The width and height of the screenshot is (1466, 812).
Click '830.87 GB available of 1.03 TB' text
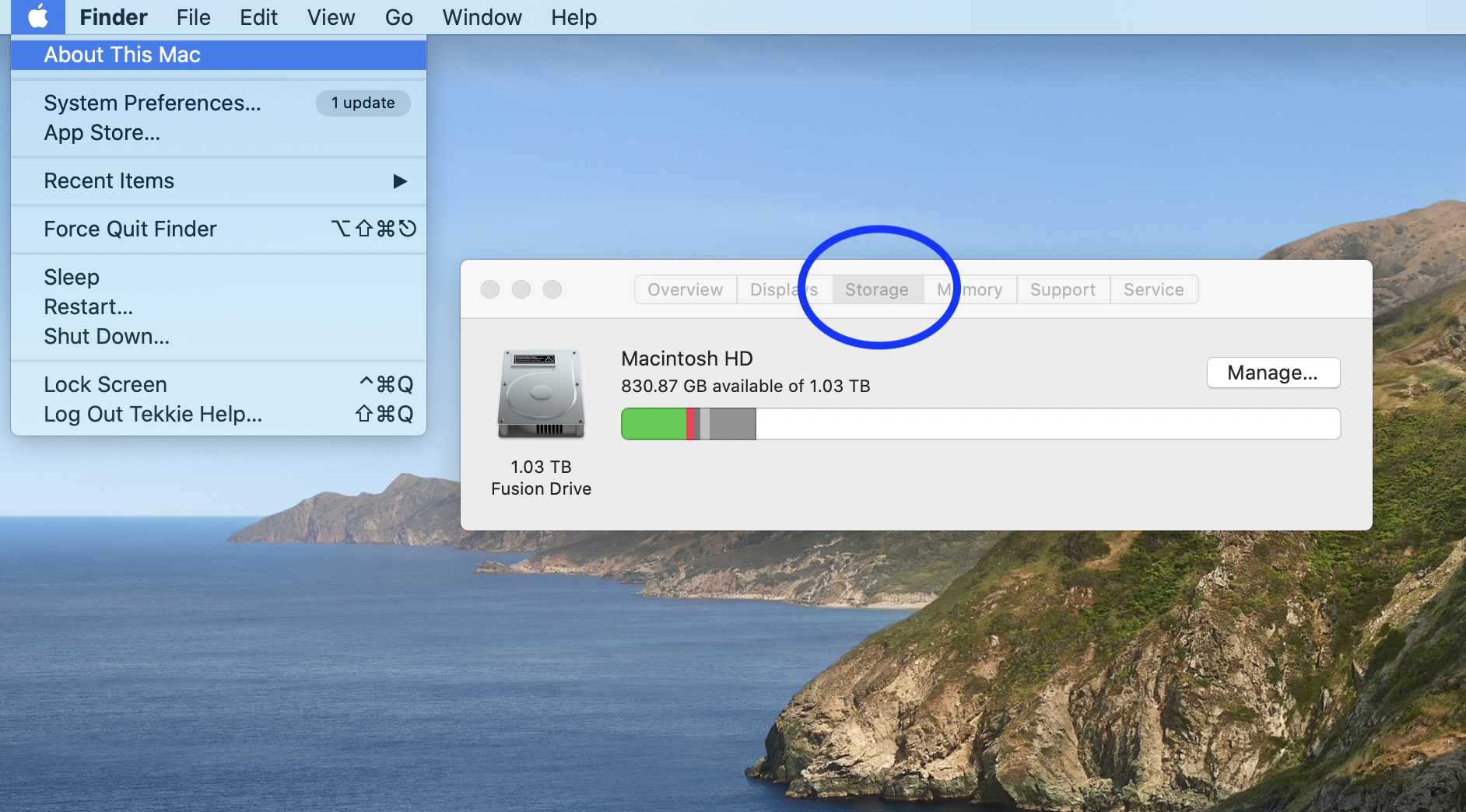tap(745, 386)
